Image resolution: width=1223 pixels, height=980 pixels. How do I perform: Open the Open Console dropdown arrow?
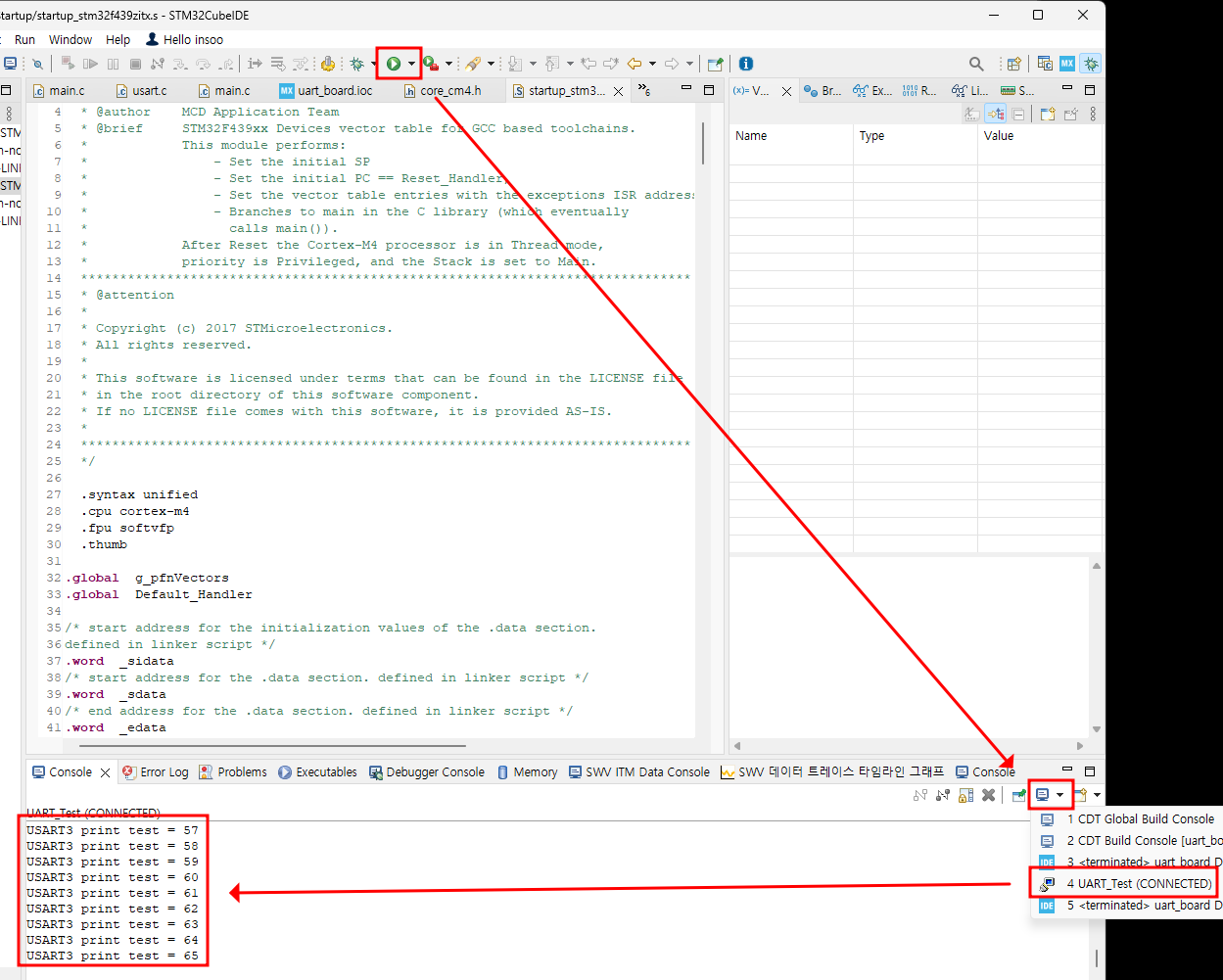pos(1097,795)
